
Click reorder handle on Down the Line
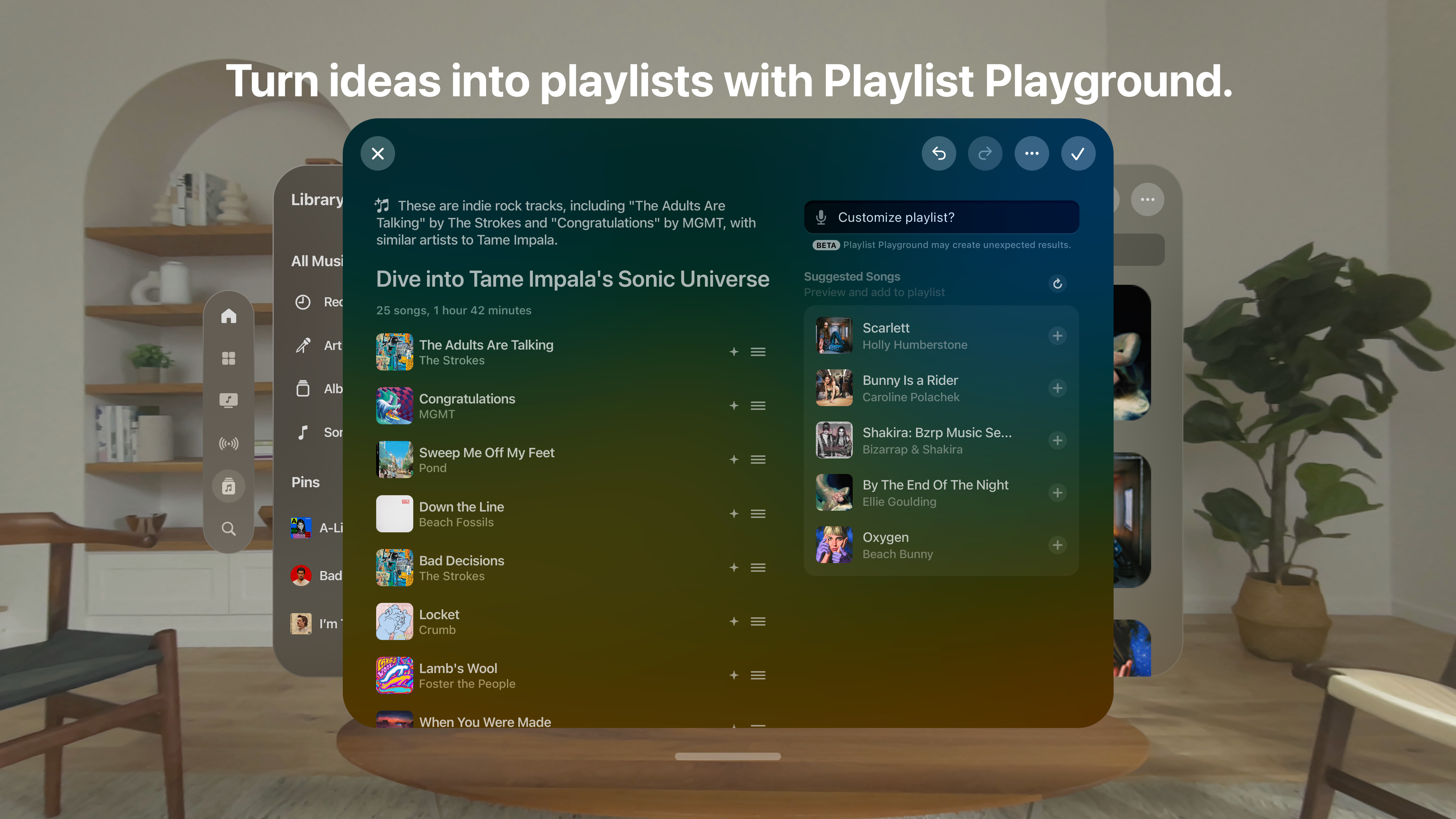758,514
